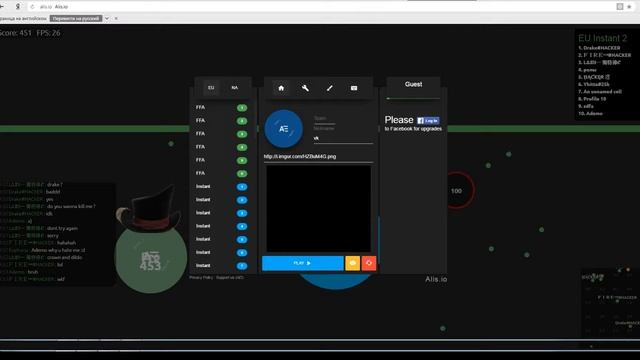Click the red orange button beside spectate

coord(369,263)
